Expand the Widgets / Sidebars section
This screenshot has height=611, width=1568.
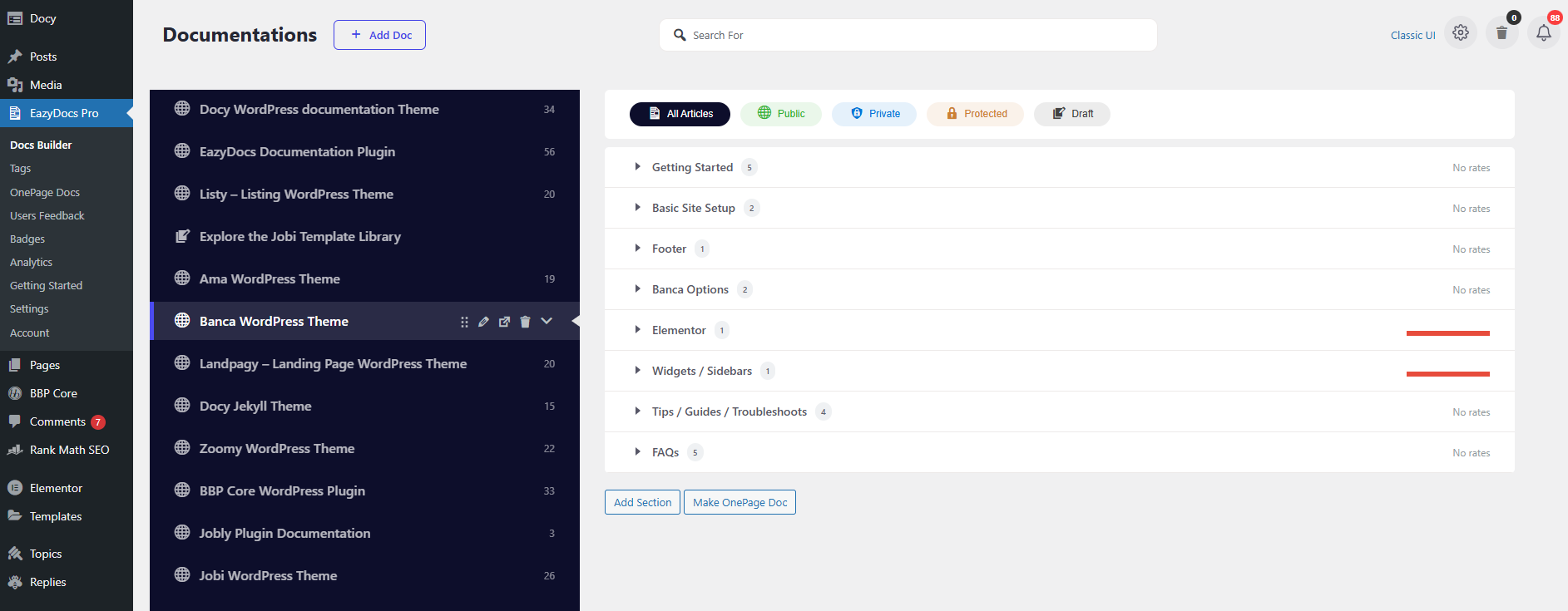(x=637, y=370)
